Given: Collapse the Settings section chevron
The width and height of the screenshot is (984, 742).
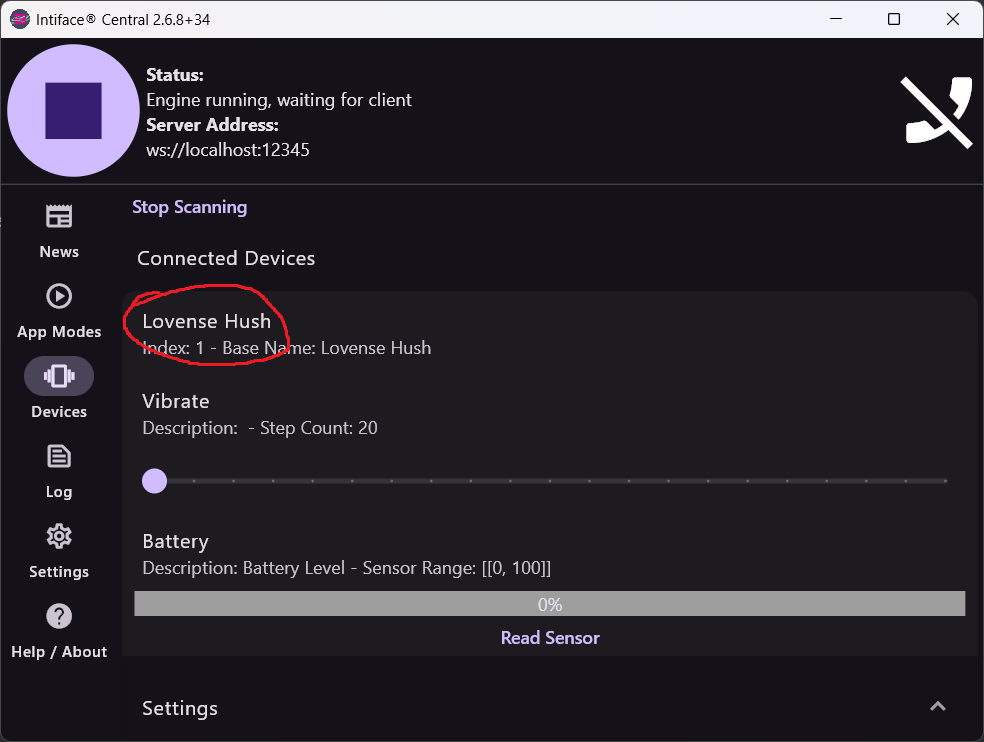Looking at the screenshot, I should (x=937, y=706).
